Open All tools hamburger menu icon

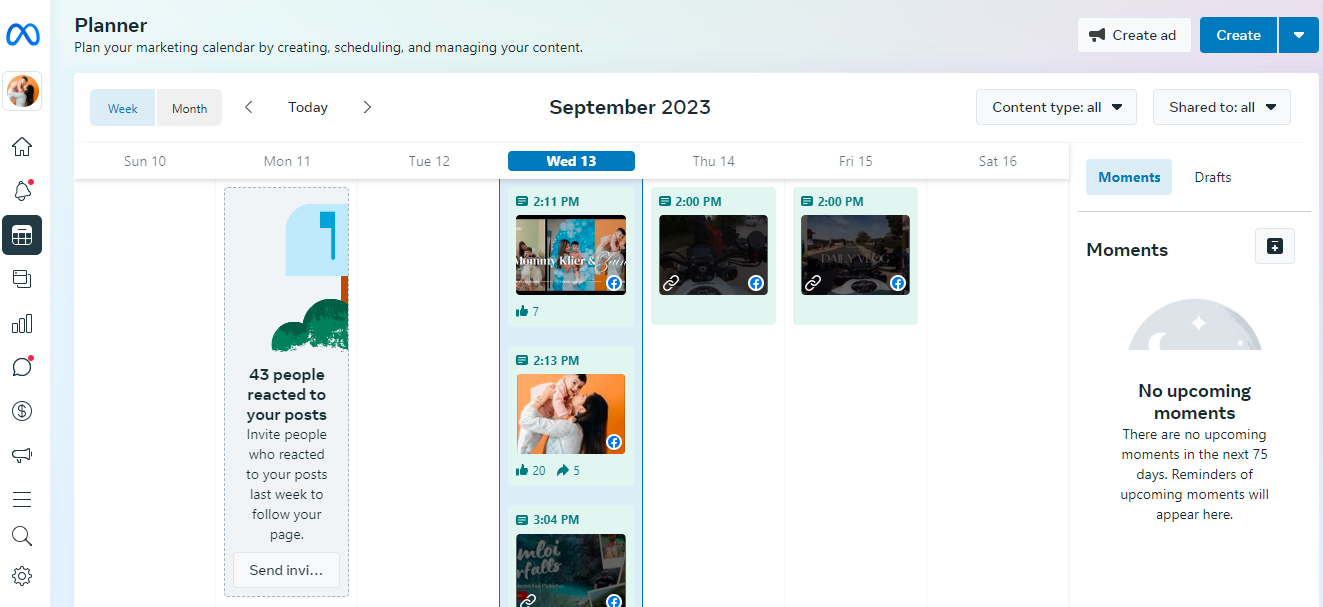[x=22, y=499]
